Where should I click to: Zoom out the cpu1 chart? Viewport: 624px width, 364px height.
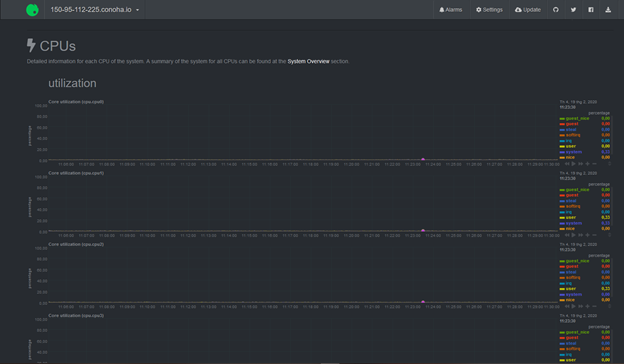coord(594,235)
